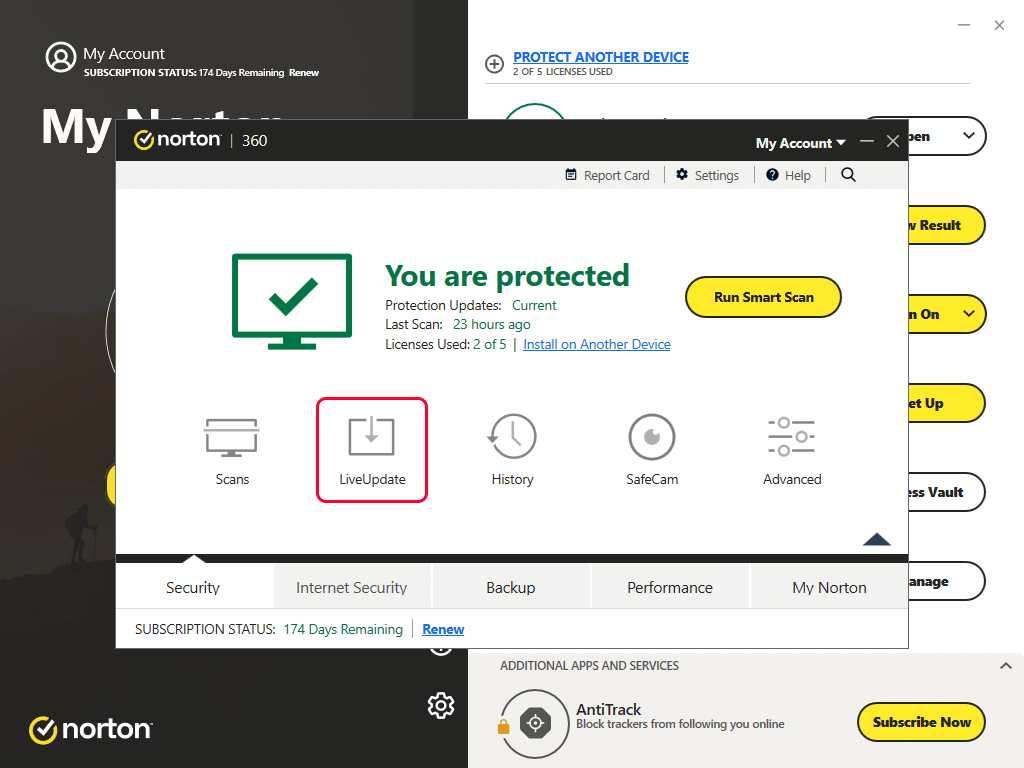1024x768 pixels.
Task: Click the partially hidden Result button in My Norton window
Action: point(946,225)
